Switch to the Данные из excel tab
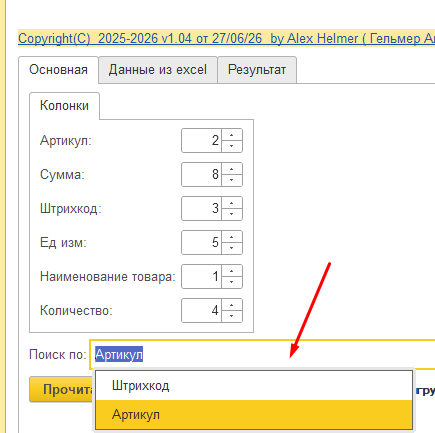The width and height of the screenshot is (435, 433). point(158,70)
